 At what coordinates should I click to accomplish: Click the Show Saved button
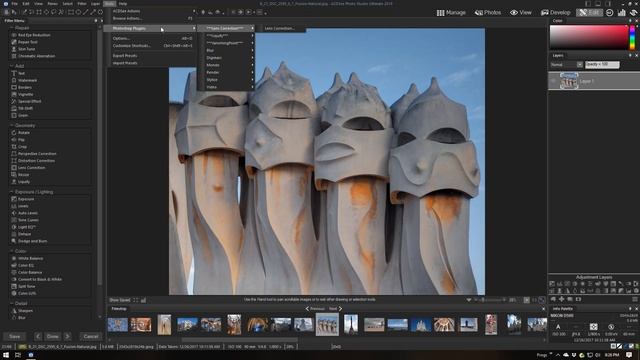[120, 300]
